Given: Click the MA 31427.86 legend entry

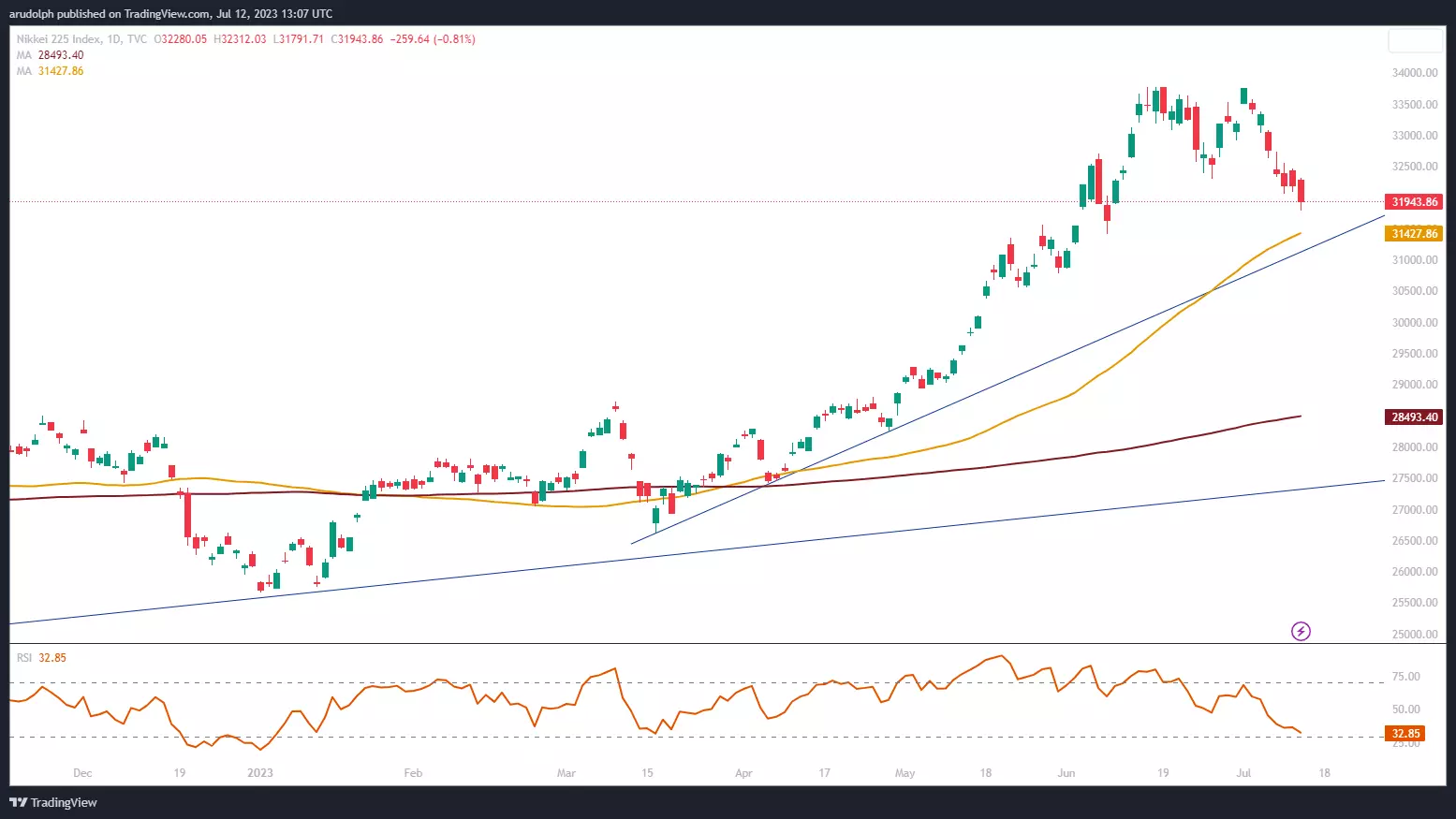Looking at the screenshot, I should (50, 71).
